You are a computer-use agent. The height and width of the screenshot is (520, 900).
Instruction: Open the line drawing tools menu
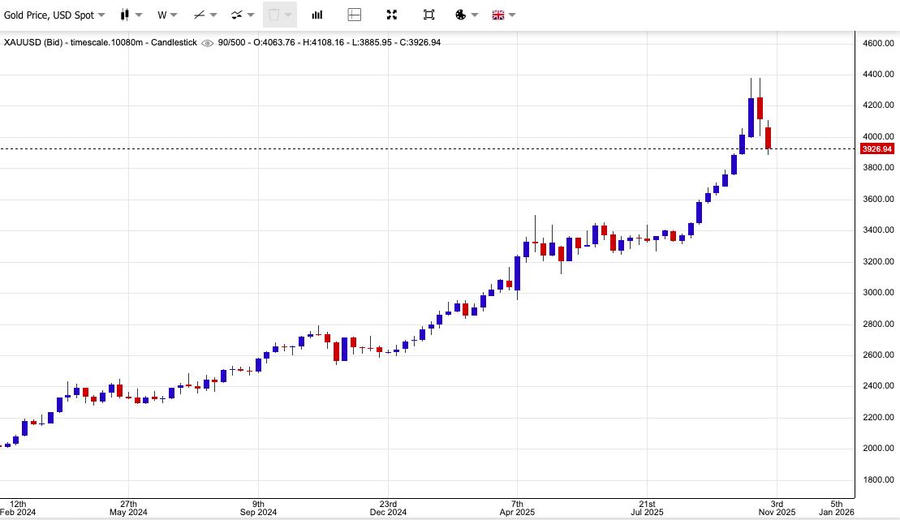point(205,15)
